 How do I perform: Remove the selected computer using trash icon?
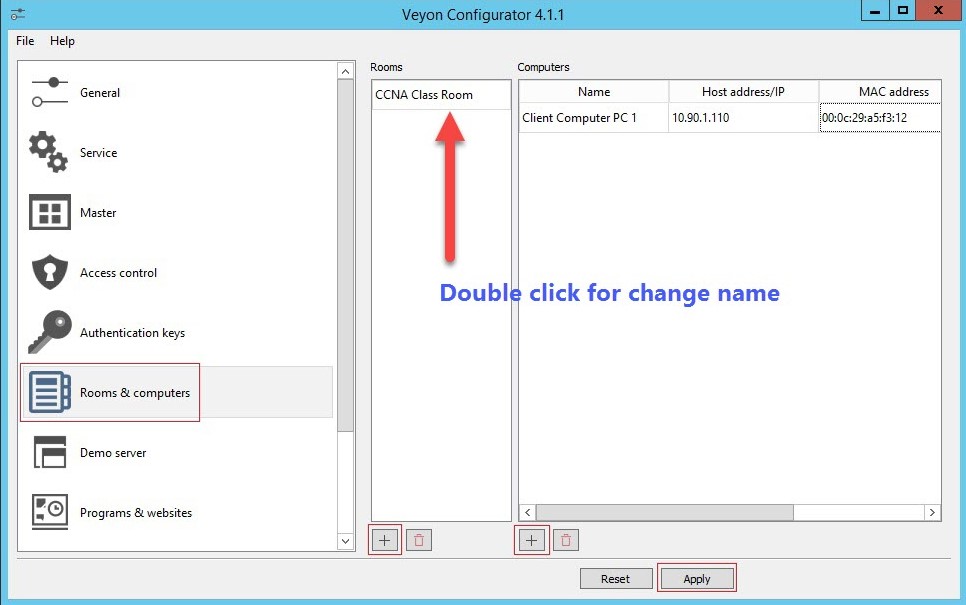click(565, 539)
